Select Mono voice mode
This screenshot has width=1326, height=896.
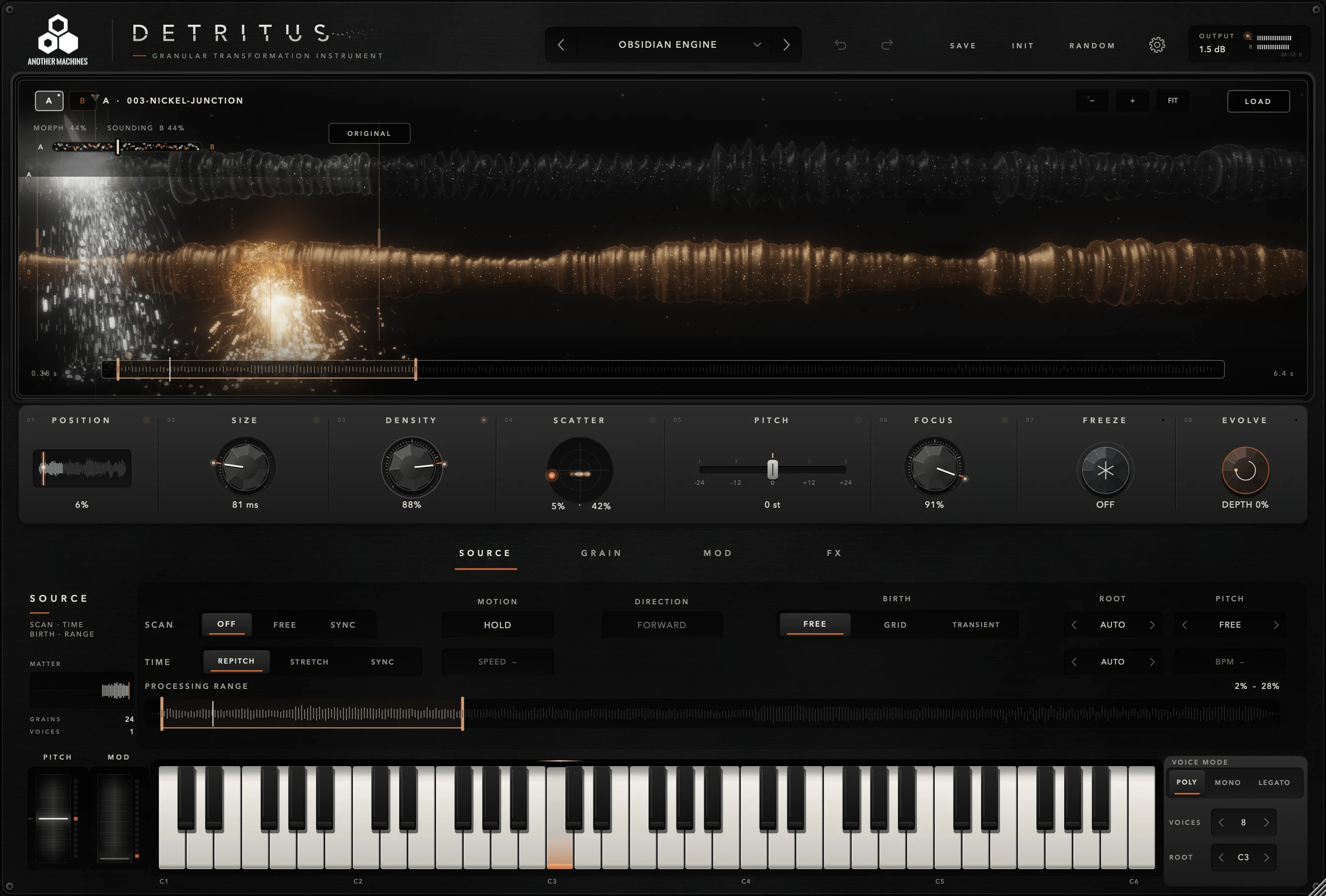click(x=1228, y=783)
